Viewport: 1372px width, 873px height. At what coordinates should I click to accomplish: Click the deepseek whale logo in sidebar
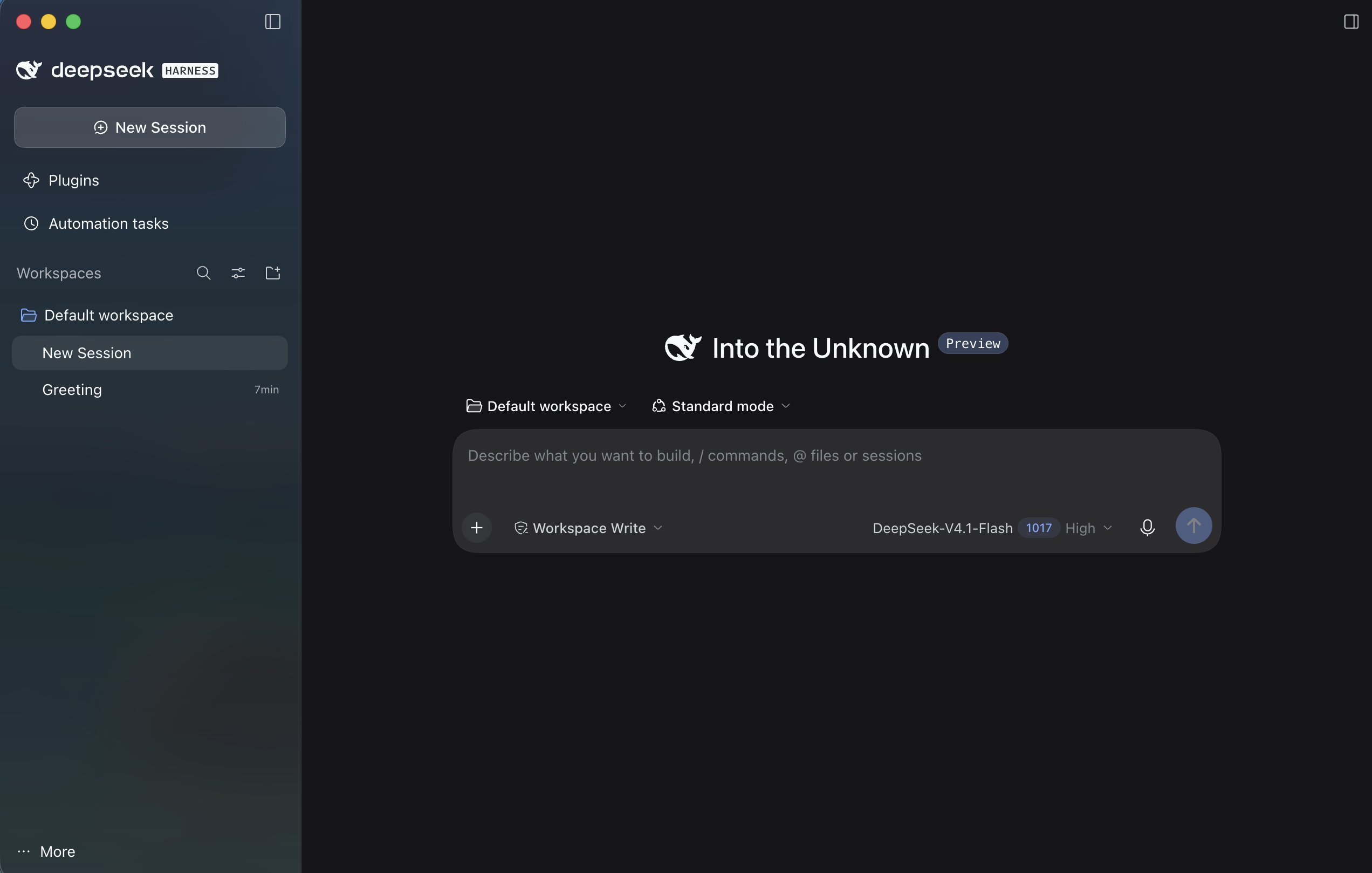(29, 70)
